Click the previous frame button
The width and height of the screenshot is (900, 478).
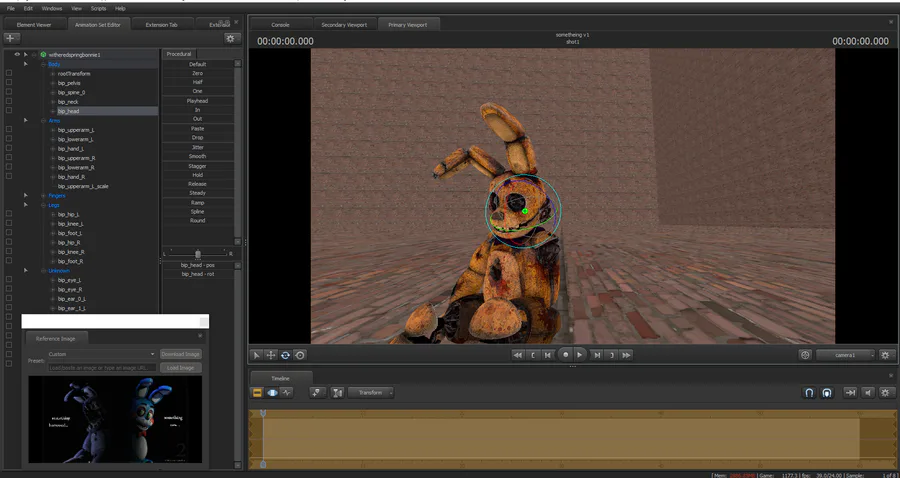click(548, 355)
